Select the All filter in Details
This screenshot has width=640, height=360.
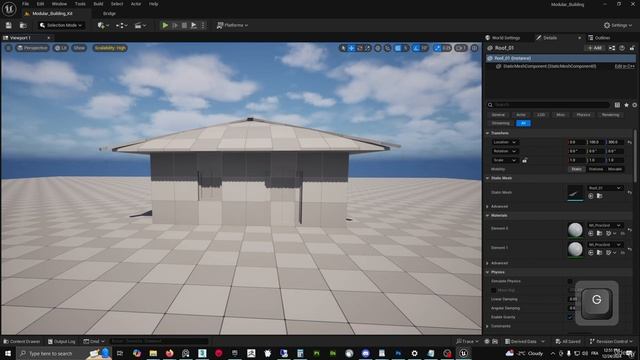coord(523,123)
